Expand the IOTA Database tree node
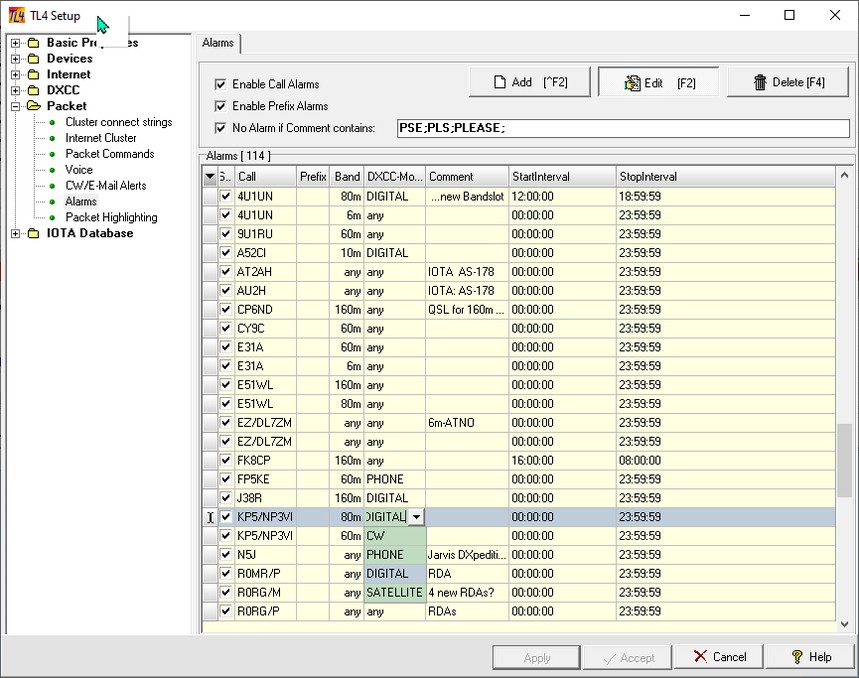This screenshot has height=678, width=859. (x=15, y=233)
